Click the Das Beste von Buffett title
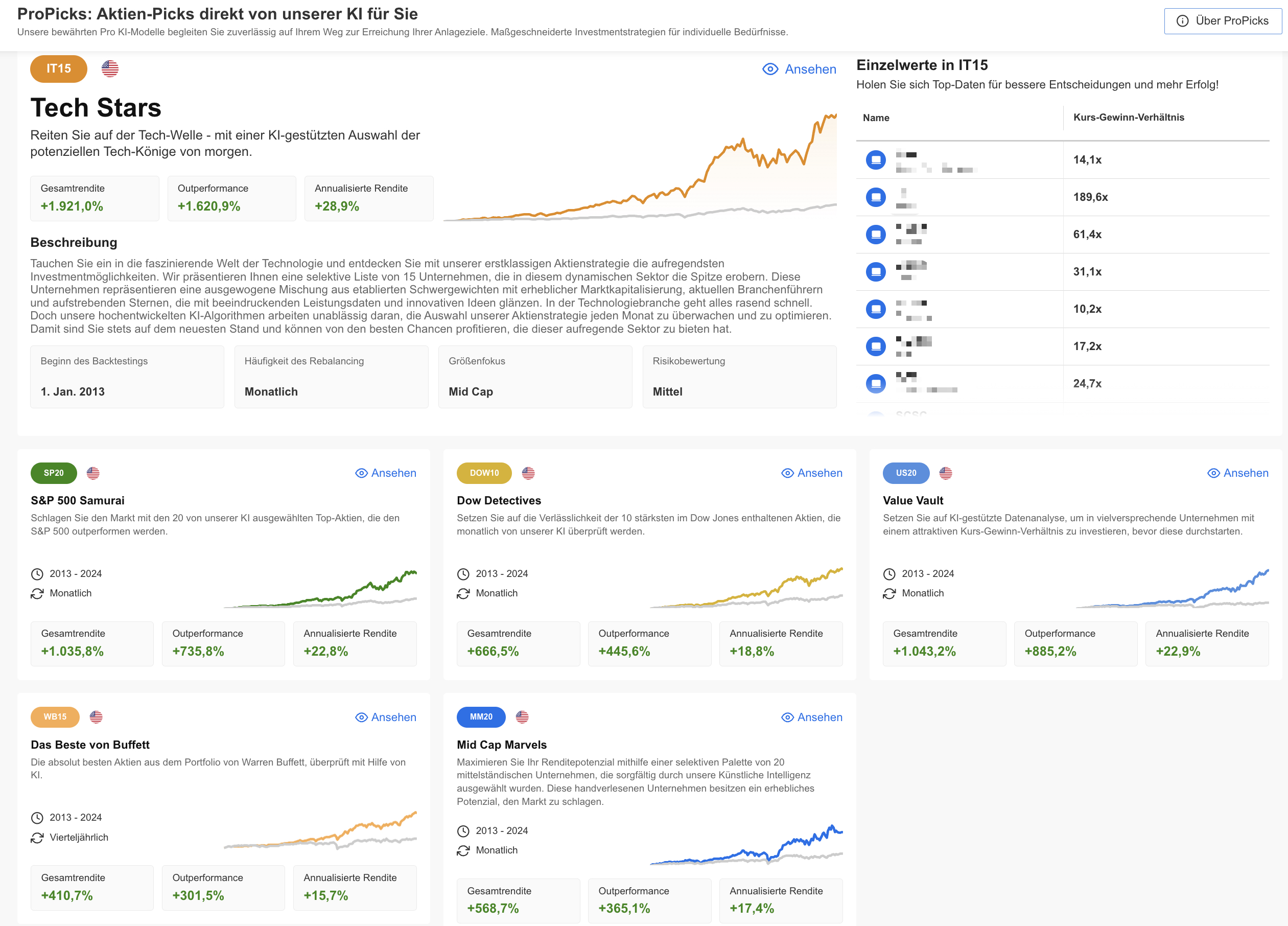The image size is (1288, 926). 90,745
